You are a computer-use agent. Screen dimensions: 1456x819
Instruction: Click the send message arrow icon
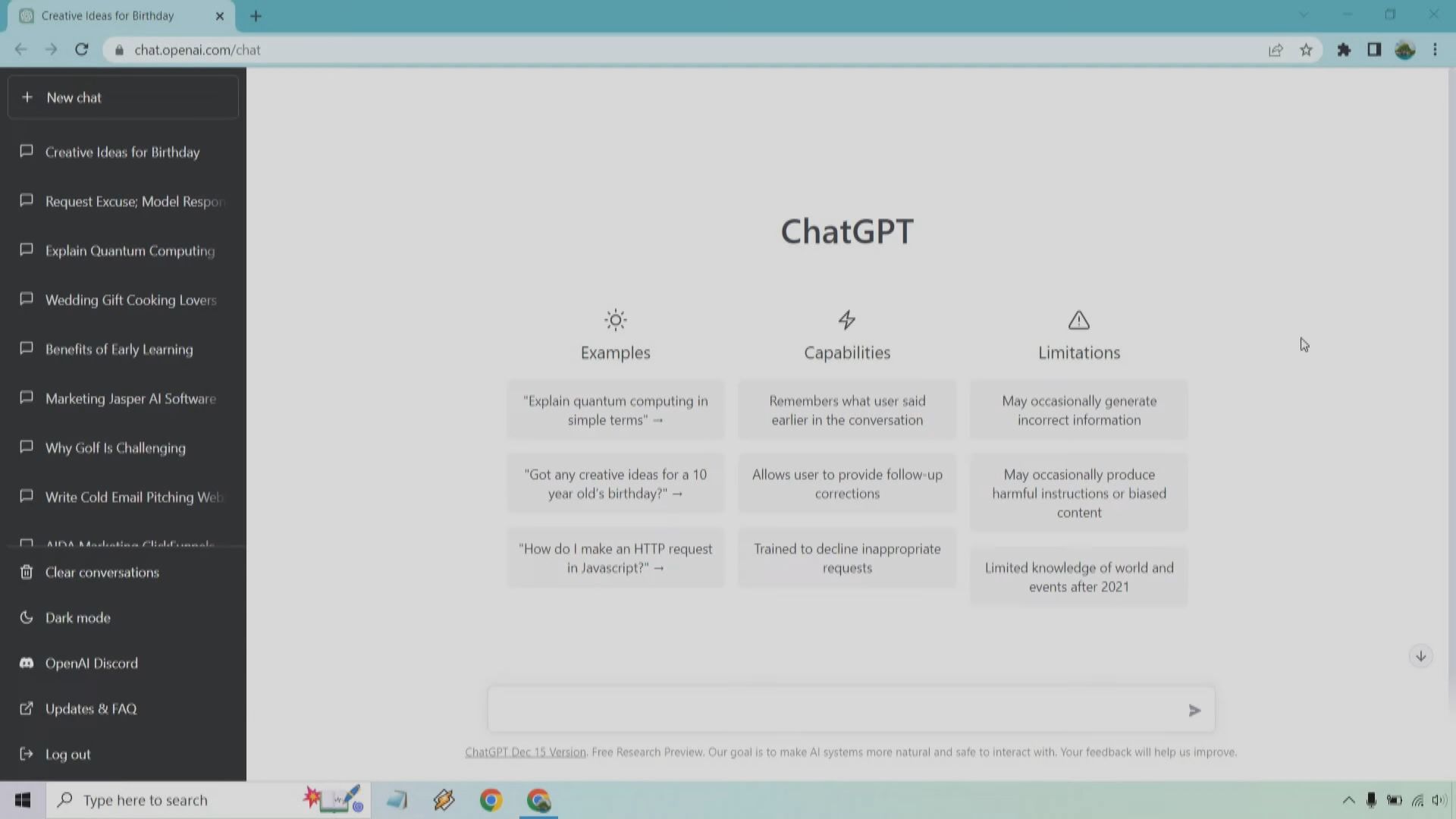[x=1194, y=711]
